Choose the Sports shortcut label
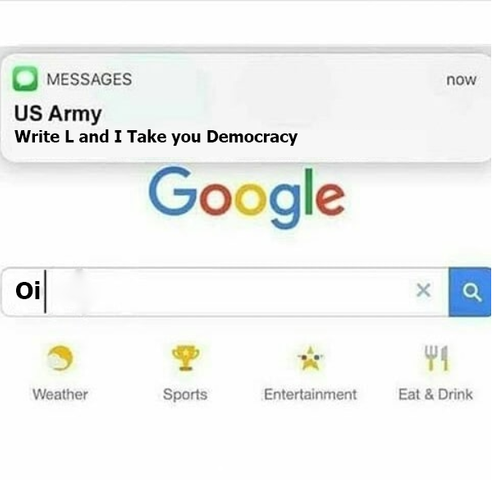The image size is (497, 480). [185, 395]
